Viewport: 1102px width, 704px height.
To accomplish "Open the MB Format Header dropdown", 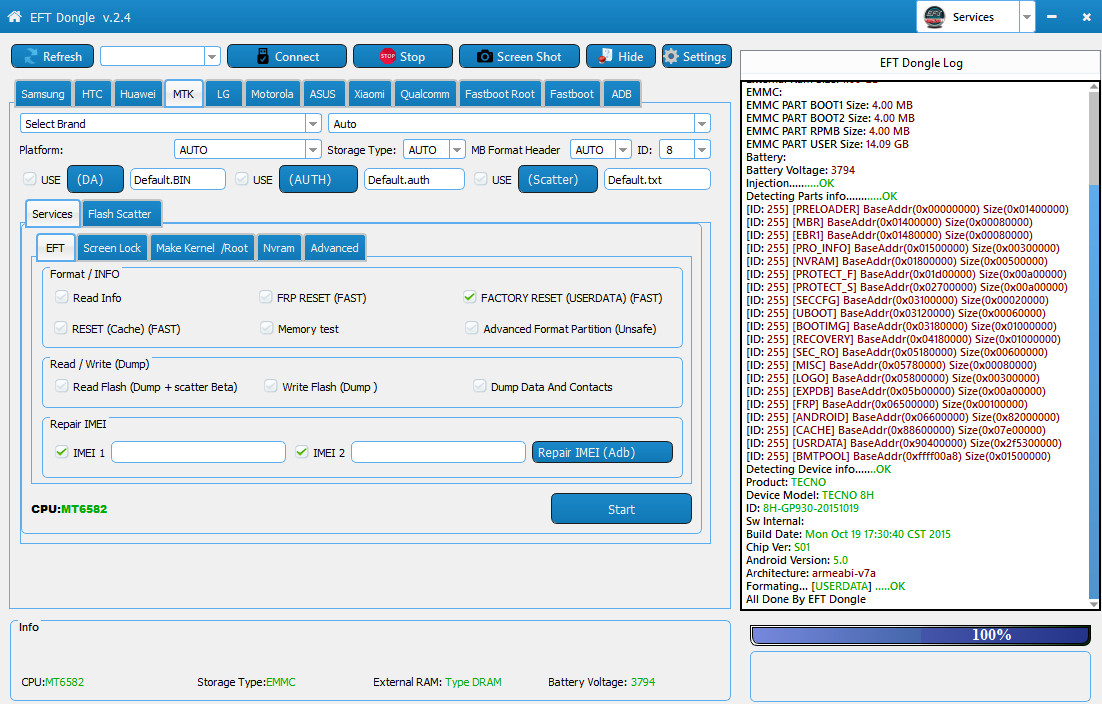I will (x=623, y=150).
